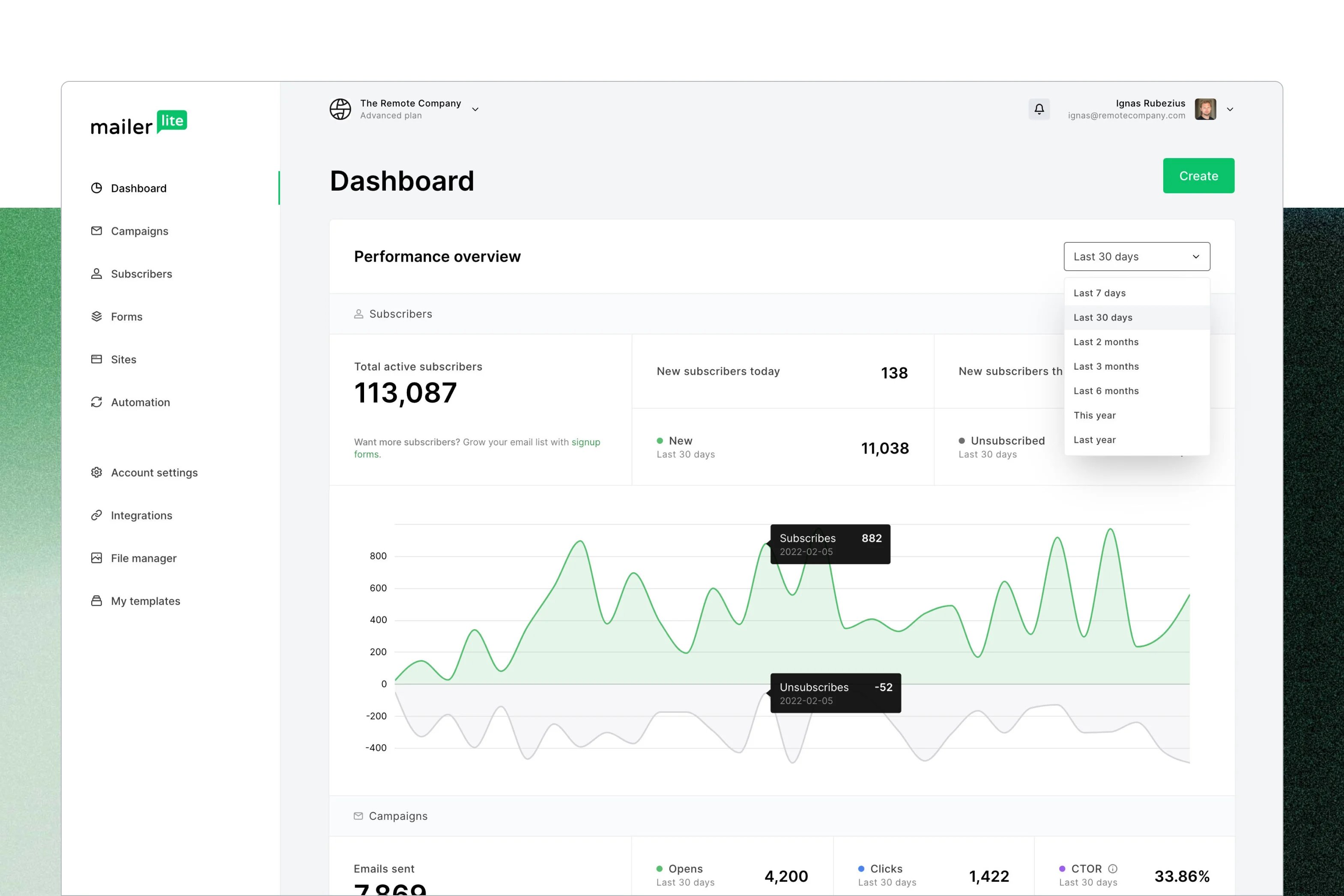Open the notifications bell
This screenshot has width=1344, height=896.
[1039, 109]
